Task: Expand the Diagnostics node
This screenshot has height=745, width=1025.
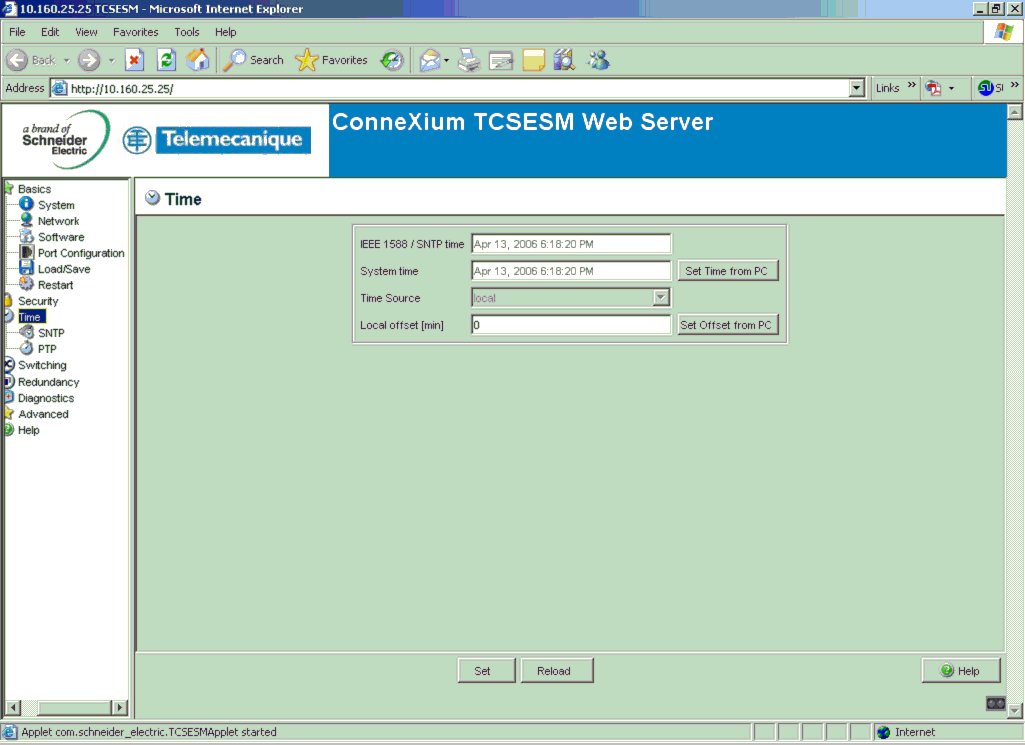Action: 46,398
